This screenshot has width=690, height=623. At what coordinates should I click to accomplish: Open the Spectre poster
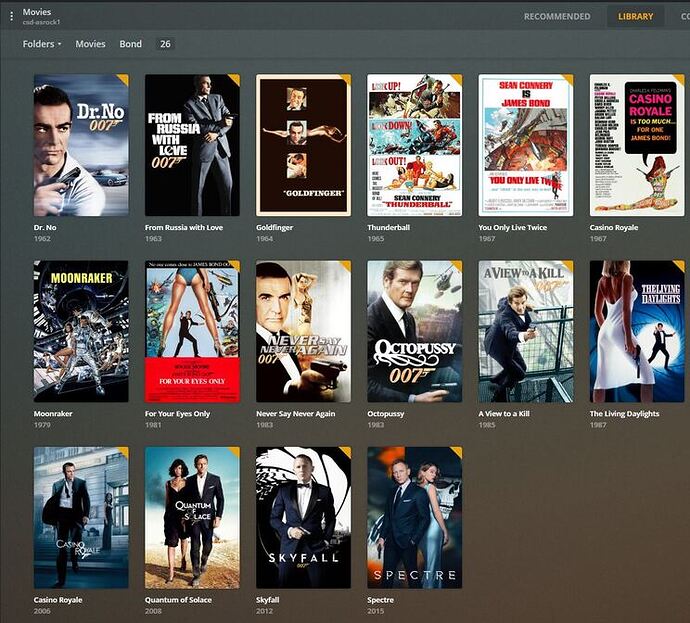(x=415, y=517)
